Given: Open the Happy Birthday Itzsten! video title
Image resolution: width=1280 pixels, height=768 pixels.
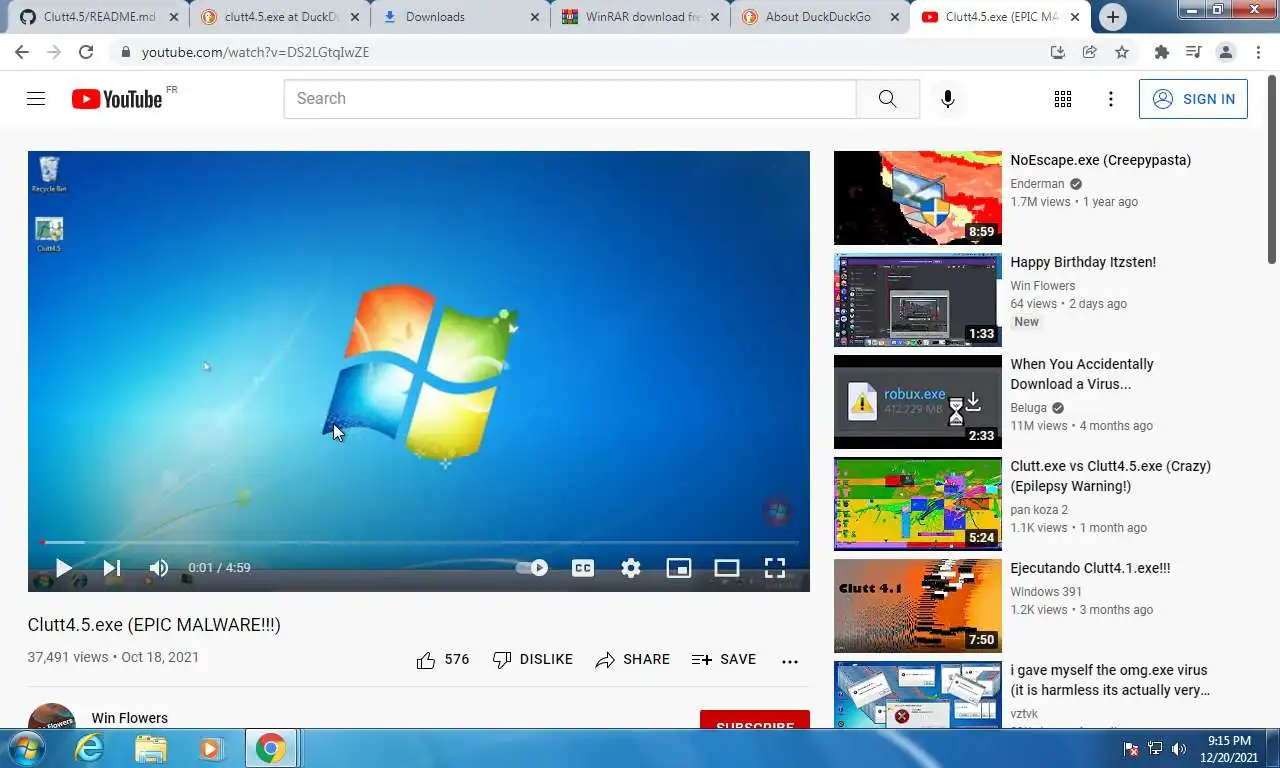Looking at the screenshot, I should [1083, 262].
